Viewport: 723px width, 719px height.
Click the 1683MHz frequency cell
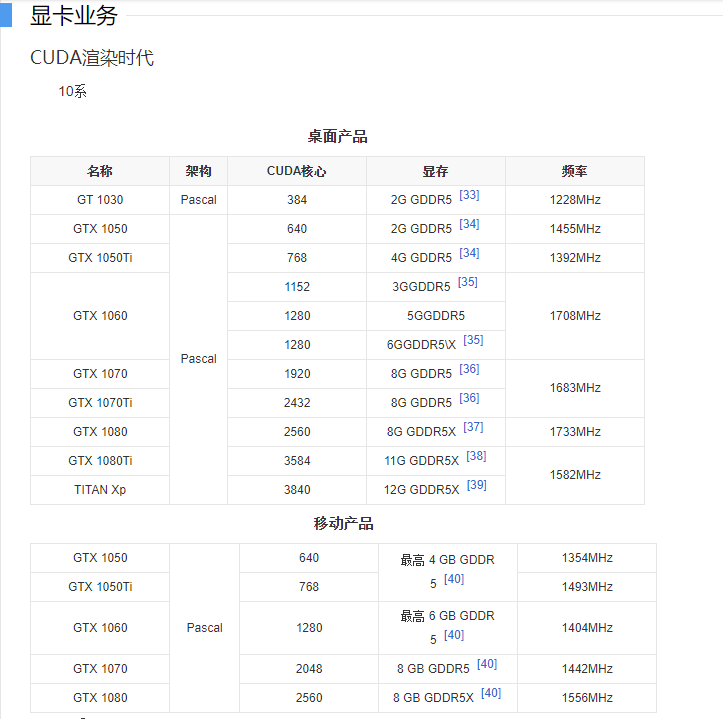(575, 388)
